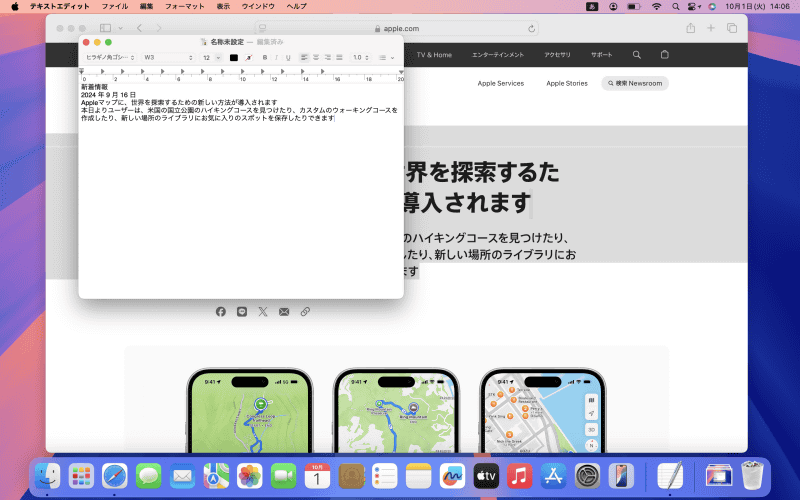Viewport: 800px width, 500px height.
Task: Open the list bullets and numbering dropdown
Action: click(387, 58)
